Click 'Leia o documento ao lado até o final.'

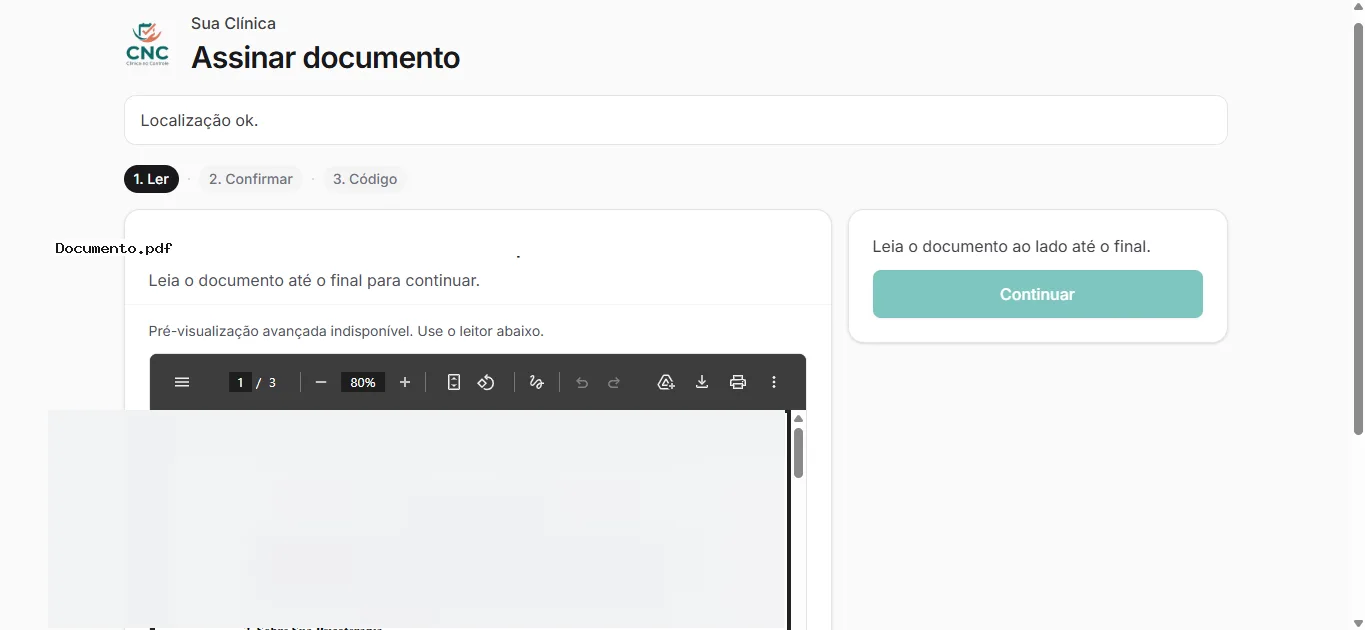[1012, 246]
